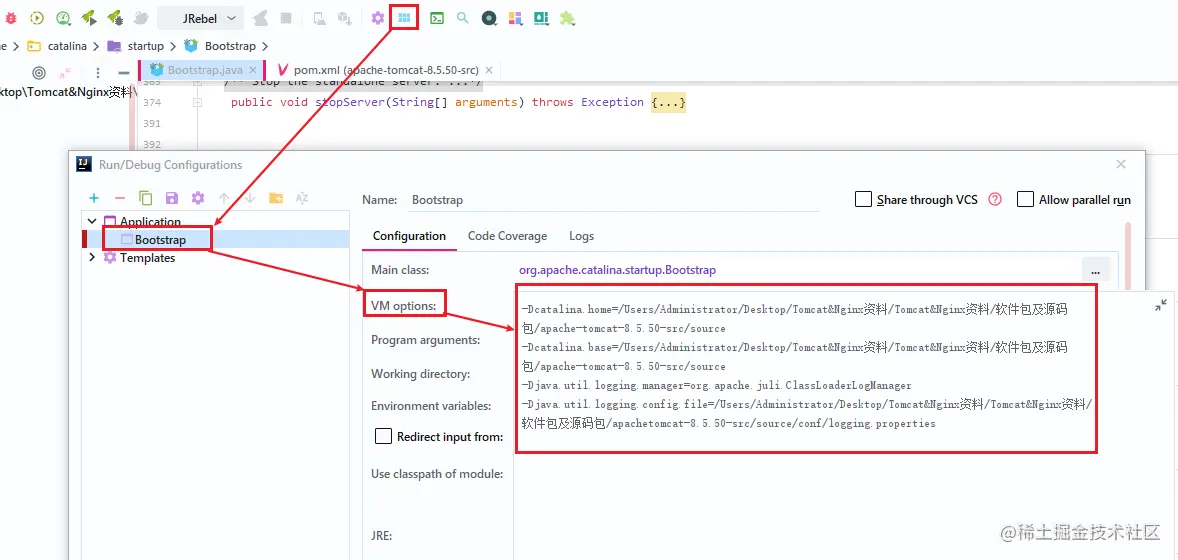Click the dark round disc toolbar icon
The image size is (1178, 560).
point(489,18)
